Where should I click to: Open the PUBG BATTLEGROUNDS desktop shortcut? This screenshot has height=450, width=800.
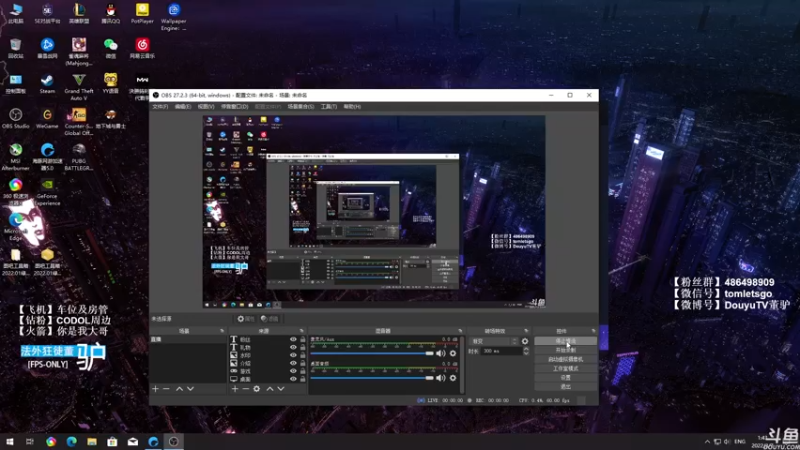(79, 157)
